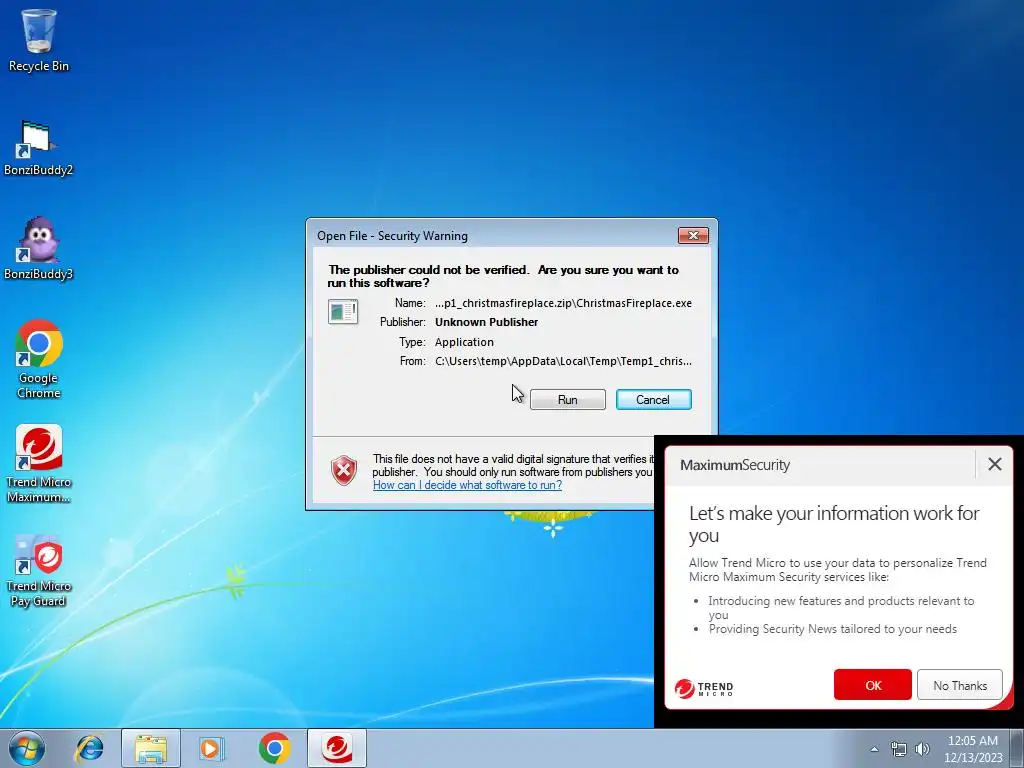Viewport: 1024px width, 768px height.
Task: Click the 'Unknown Publisher' text
Action: pos(487,322)
